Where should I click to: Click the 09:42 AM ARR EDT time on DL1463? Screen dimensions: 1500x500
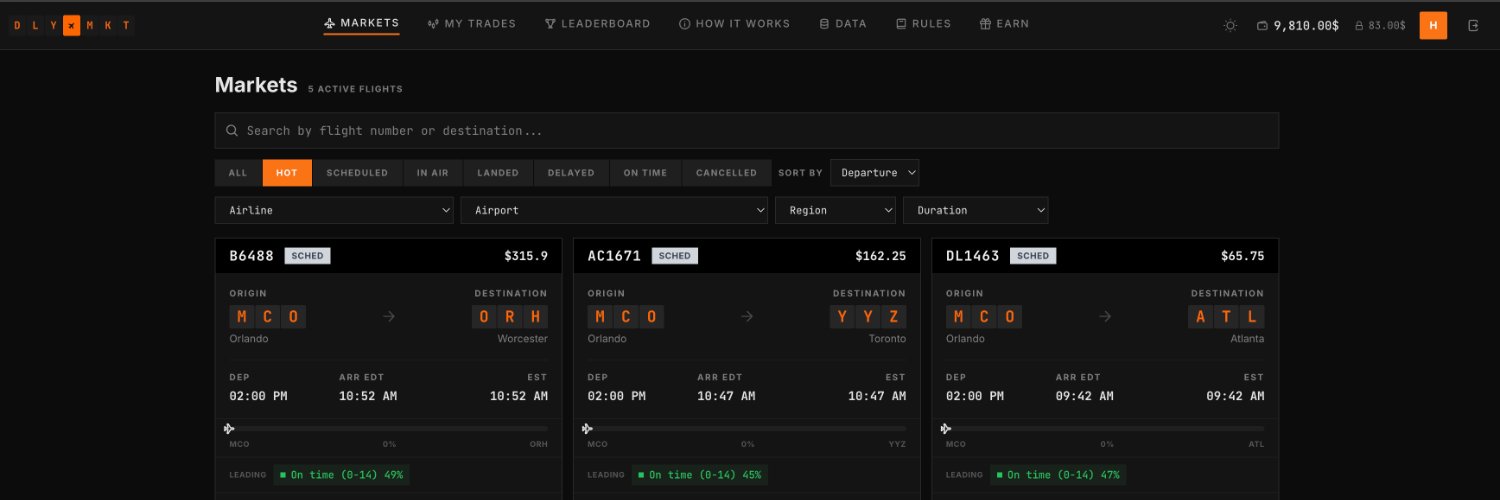coord(1085,396)
